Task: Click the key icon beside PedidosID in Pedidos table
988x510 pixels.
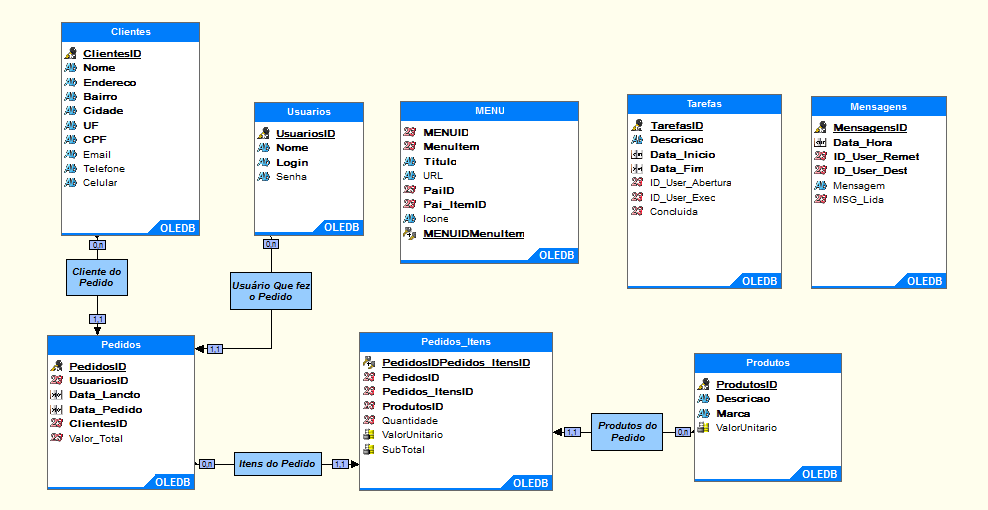Action: (x=57, y=366)
